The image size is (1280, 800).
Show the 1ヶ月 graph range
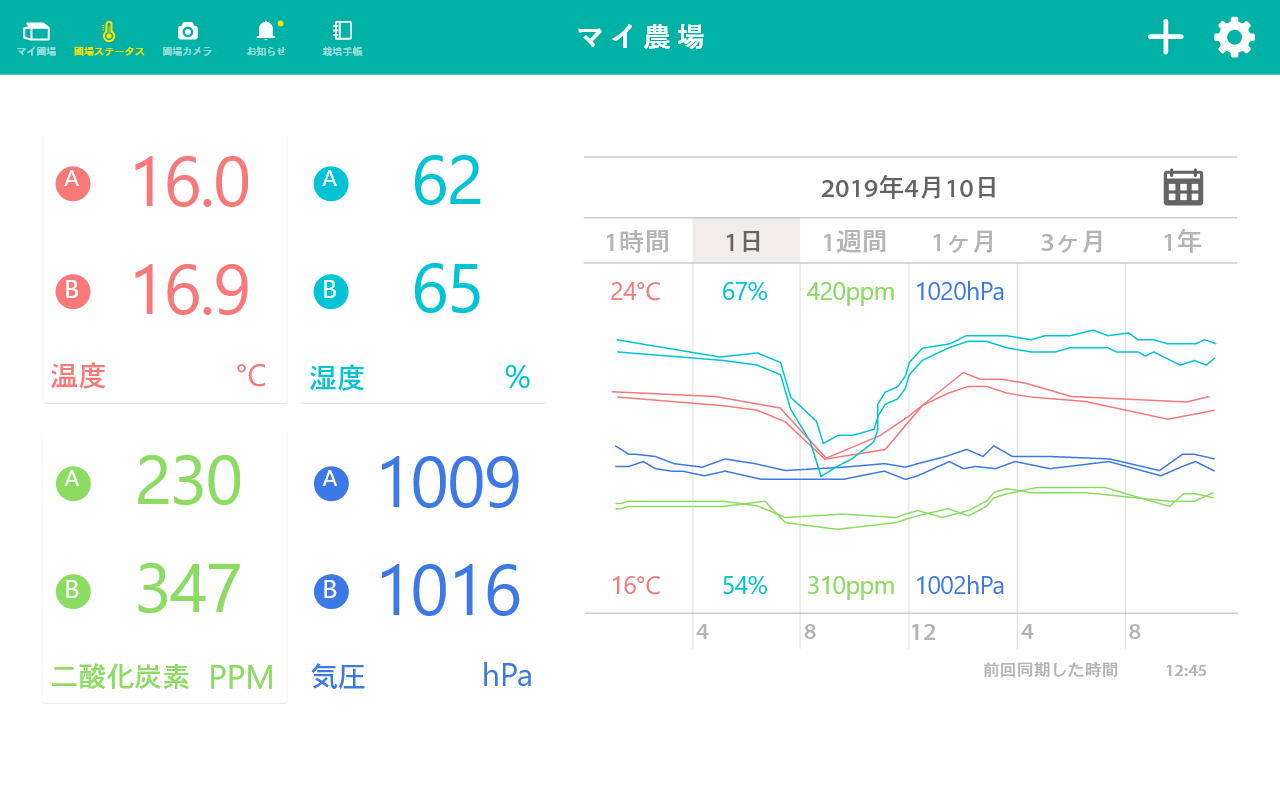pyautogui.click(x=963, y=241)
